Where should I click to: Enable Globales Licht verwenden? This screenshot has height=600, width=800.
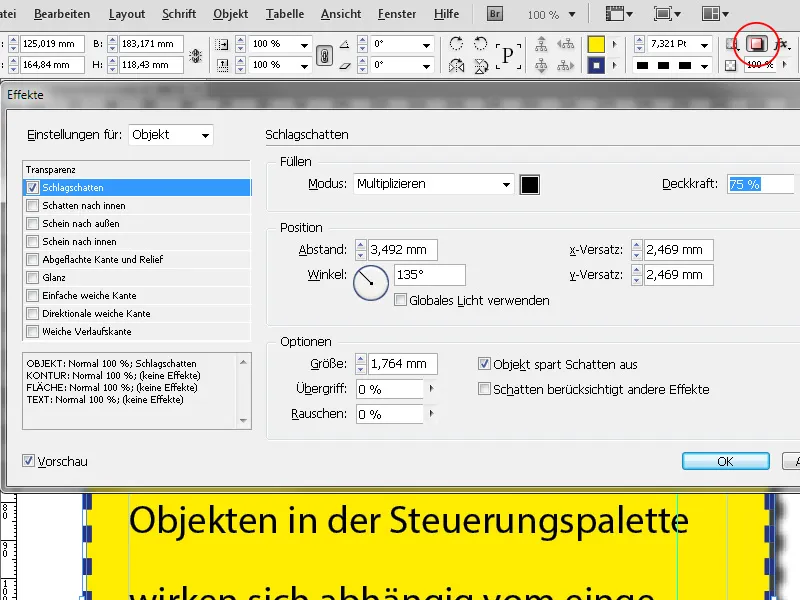pos(401,300)
